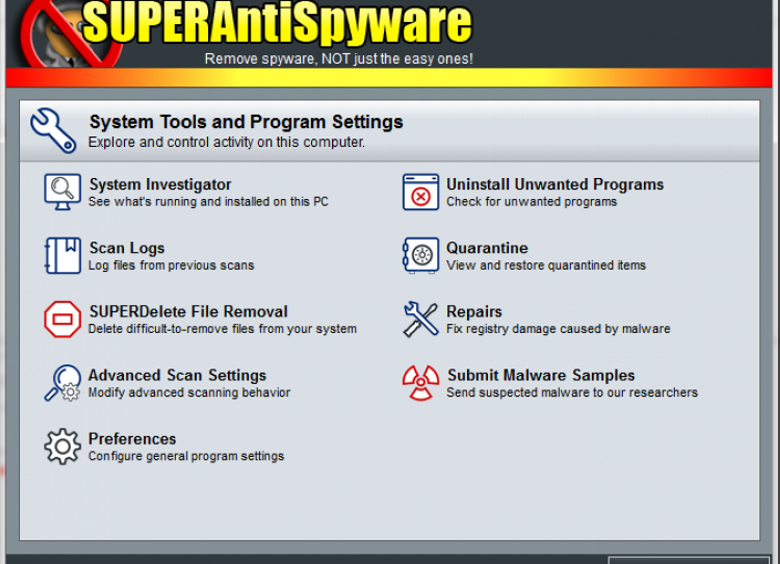Launch SUPERDelete File Removal

pyautogui.click(x=189, y=312)
